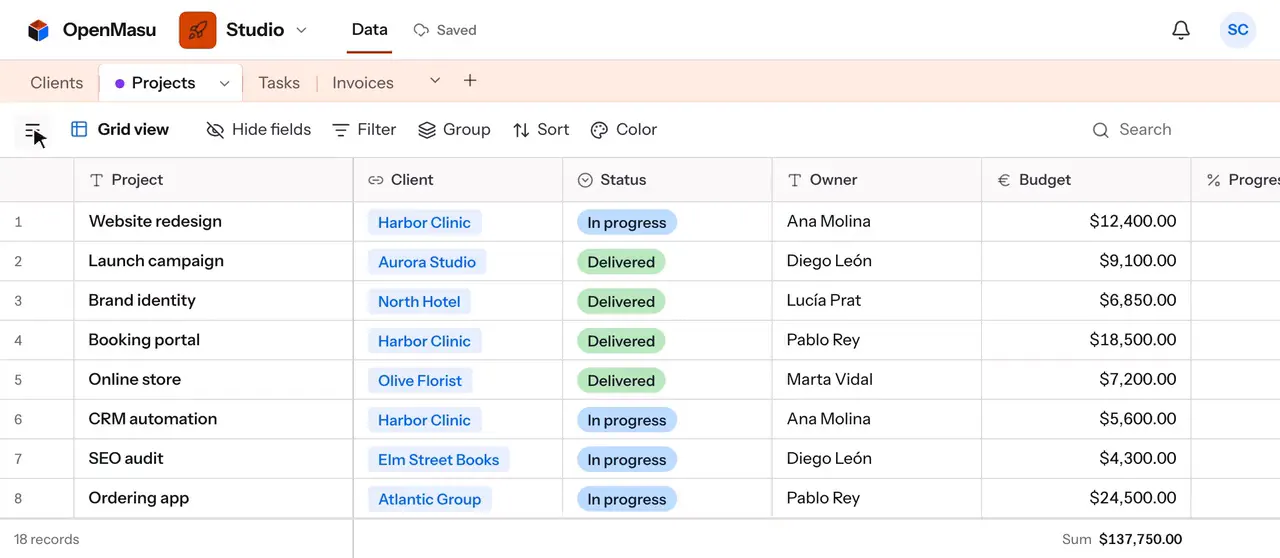
Task: Select row number 1
Action: click(18, 222)
